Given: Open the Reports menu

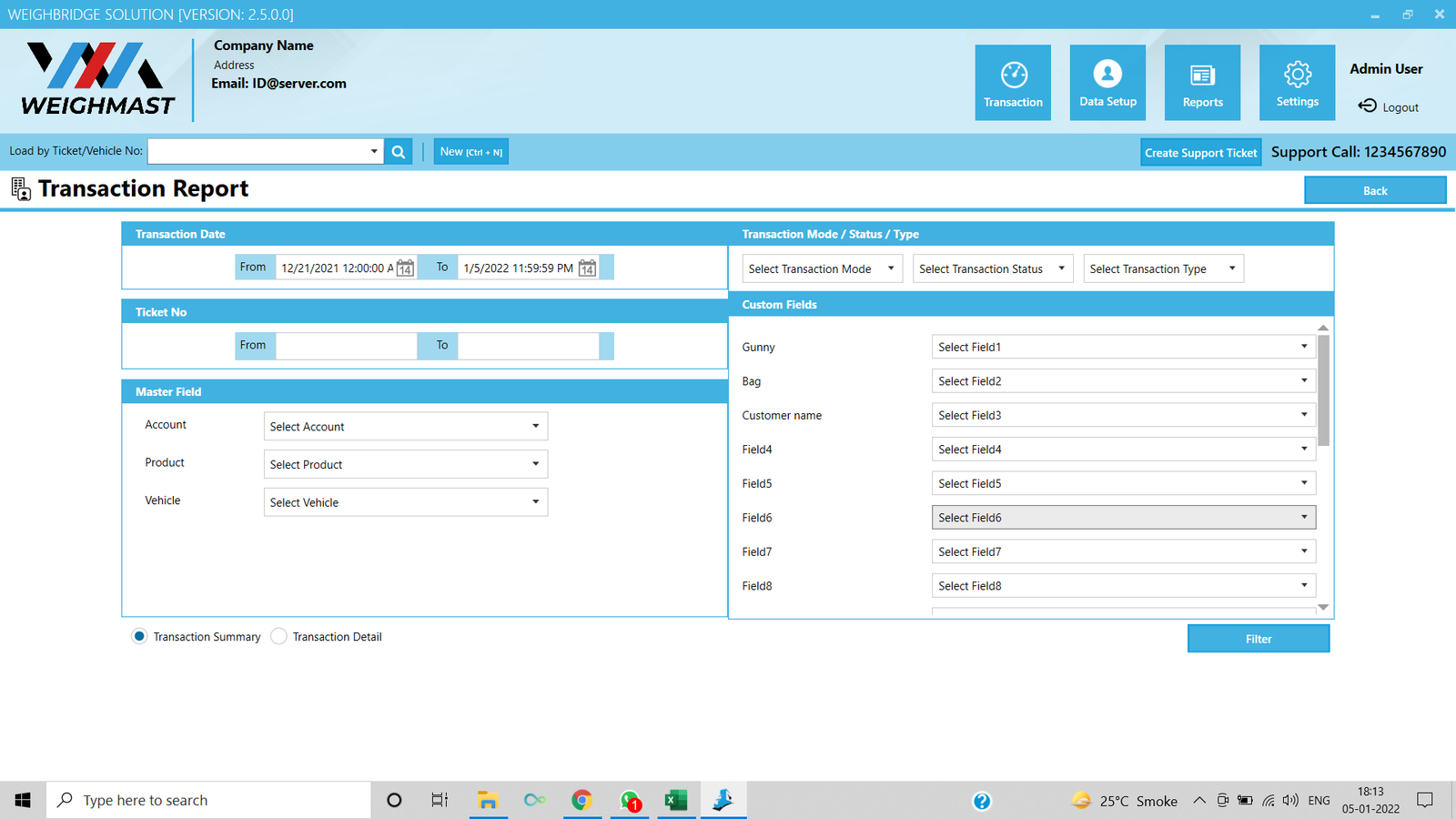Looking at the screenshot, I should (1202, 82).
